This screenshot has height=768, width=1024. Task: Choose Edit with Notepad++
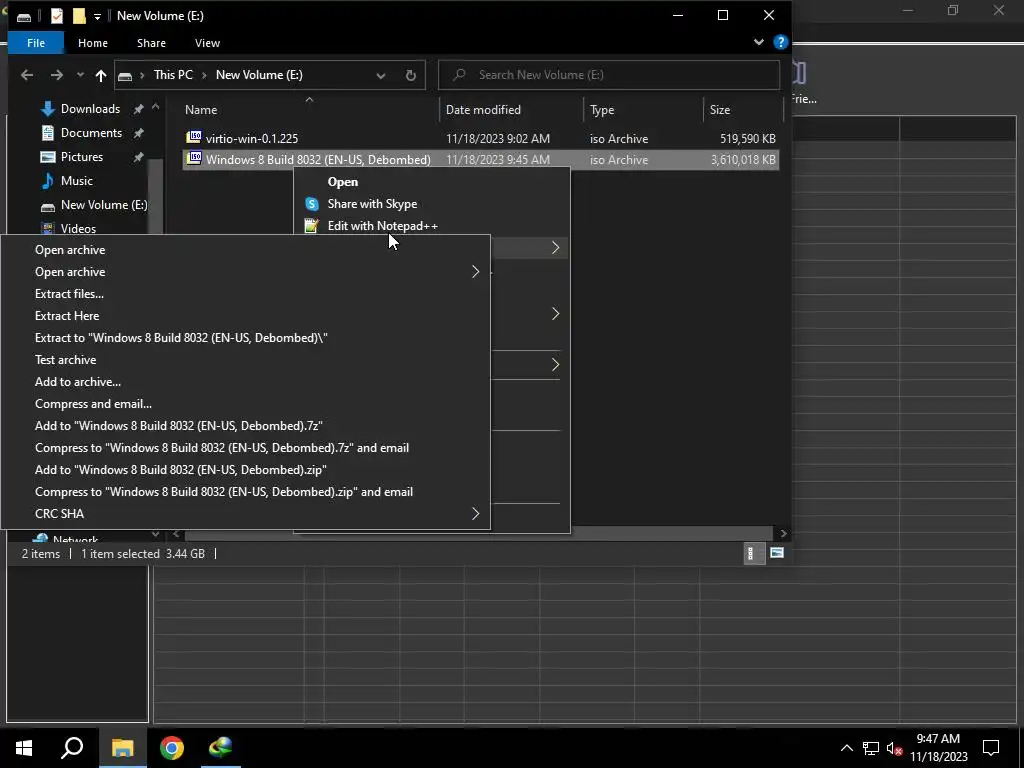tap(383, 226)
